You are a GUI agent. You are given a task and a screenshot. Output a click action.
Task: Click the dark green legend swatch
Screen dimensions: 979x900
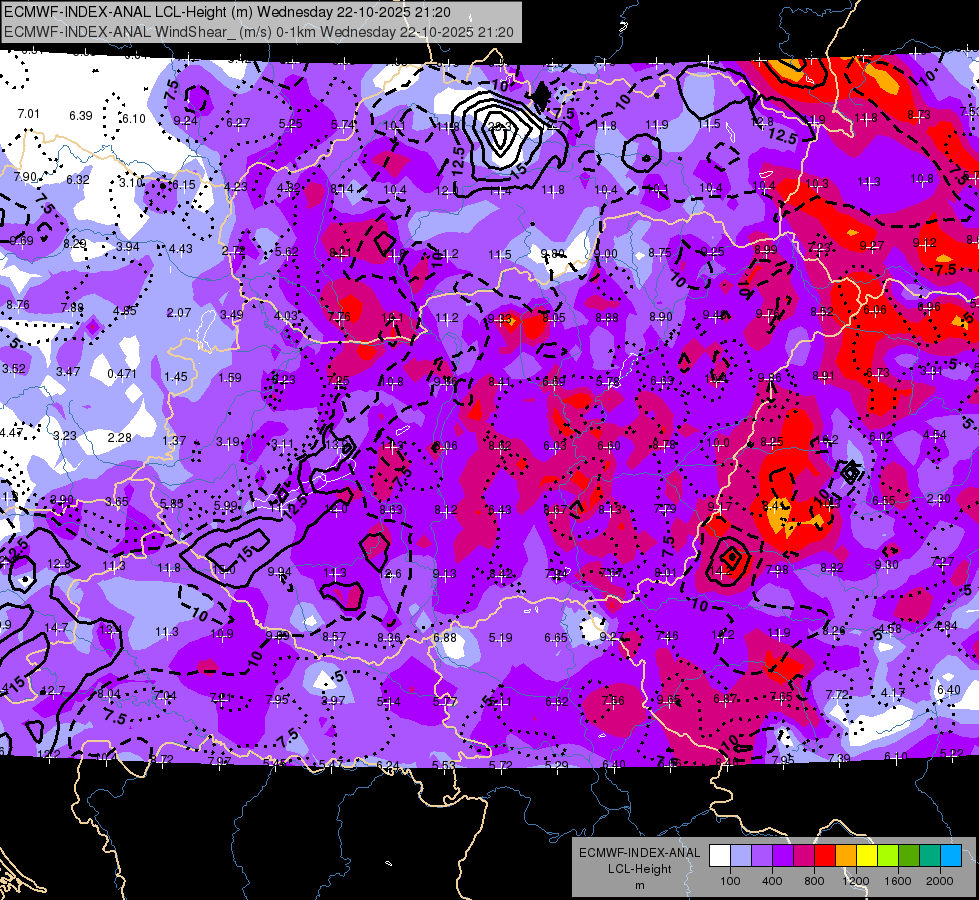pos(909,855)
